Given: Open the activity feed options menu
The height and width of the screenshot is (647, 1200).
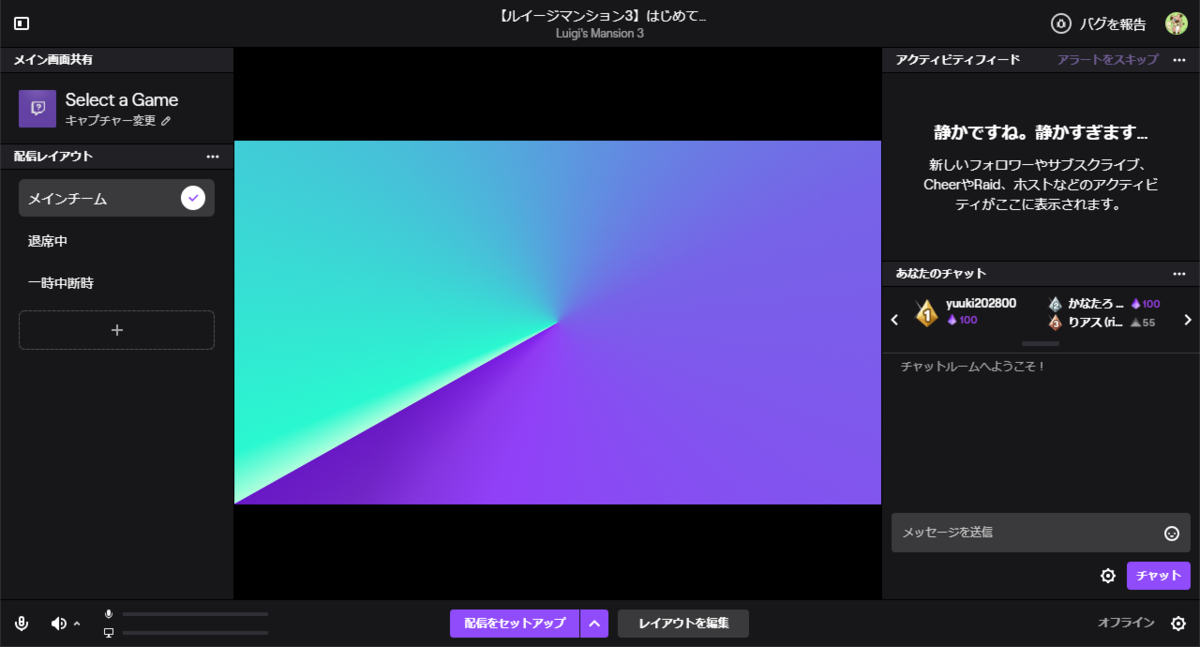Looking at the screenshot, I should (1181, 60).
